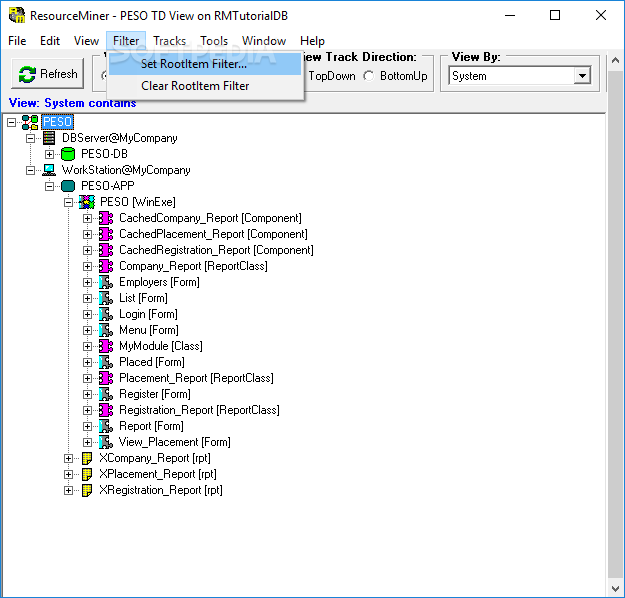Click the XCompany_Report rpt file icon
Screen dimensions: 625x598
(87, 458)
